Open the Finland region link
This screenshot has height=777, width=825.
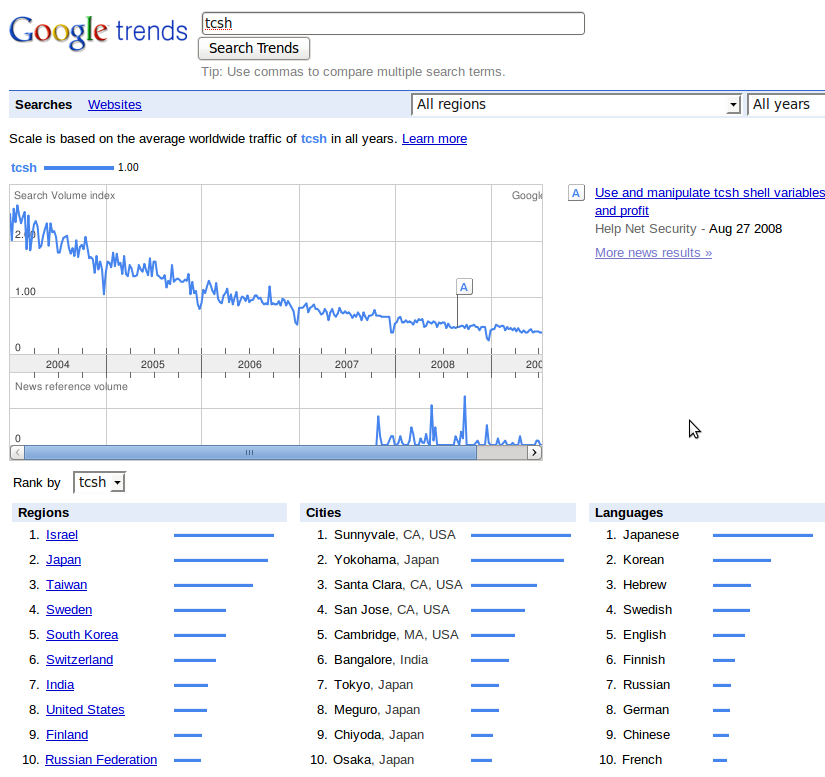[67, 735]
